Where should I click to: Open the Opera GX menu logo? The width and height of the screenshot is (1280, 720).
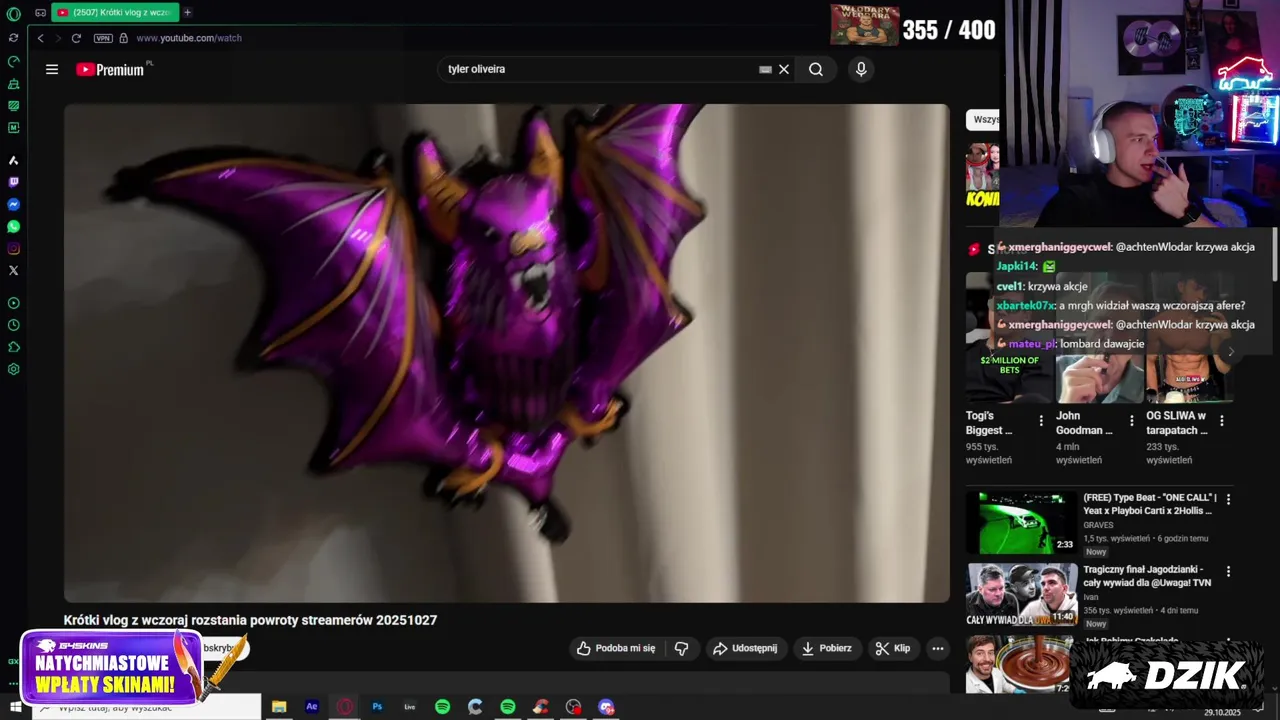click(x=13, y=14)
